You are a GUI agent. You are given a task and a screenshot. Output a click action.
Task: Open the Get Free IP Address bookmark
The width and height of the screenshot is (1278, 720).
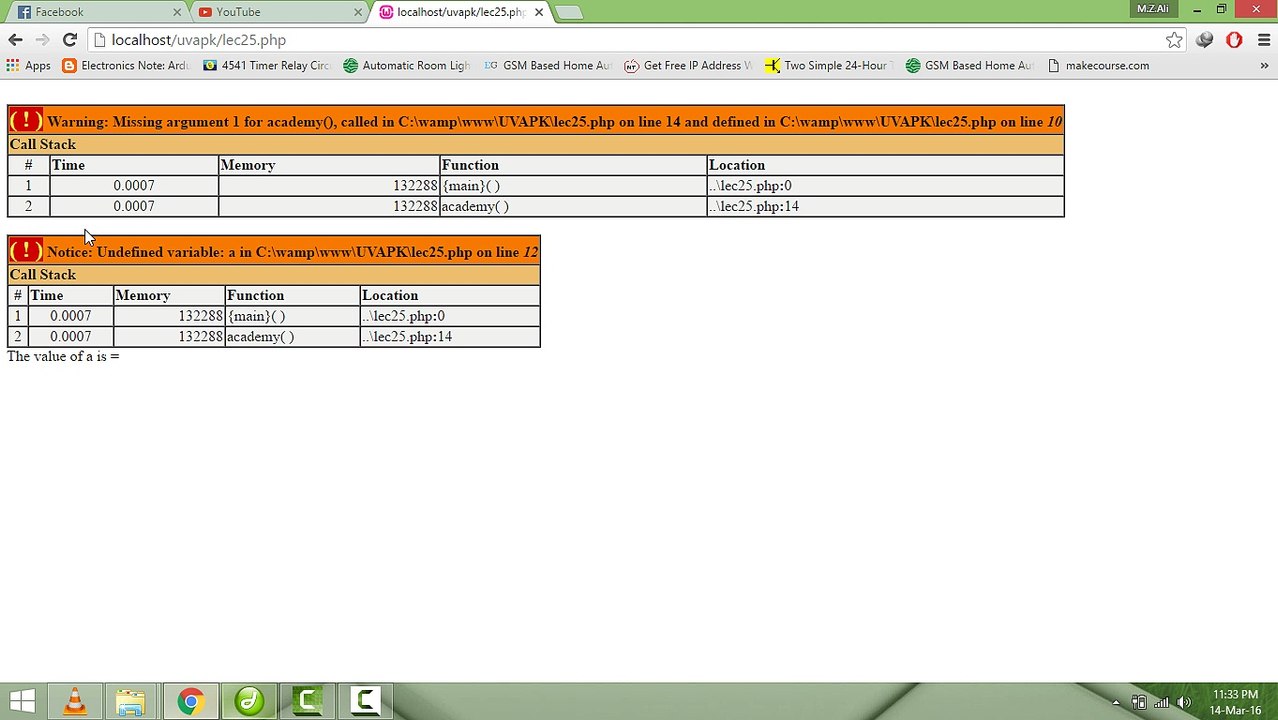688,66
